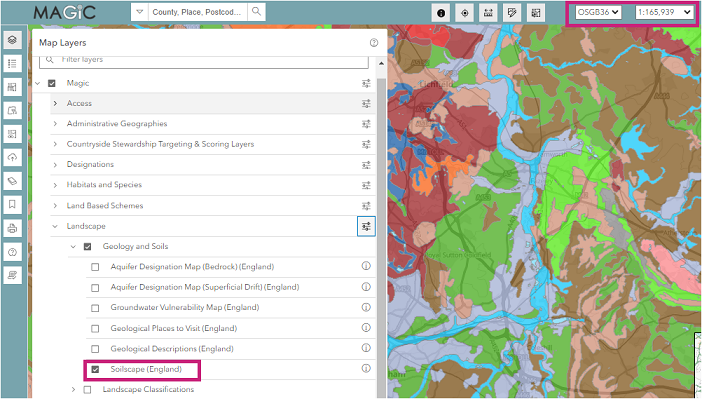
Task: Enable Geological Places to Visit checkbox
Action: coord(95,329)
